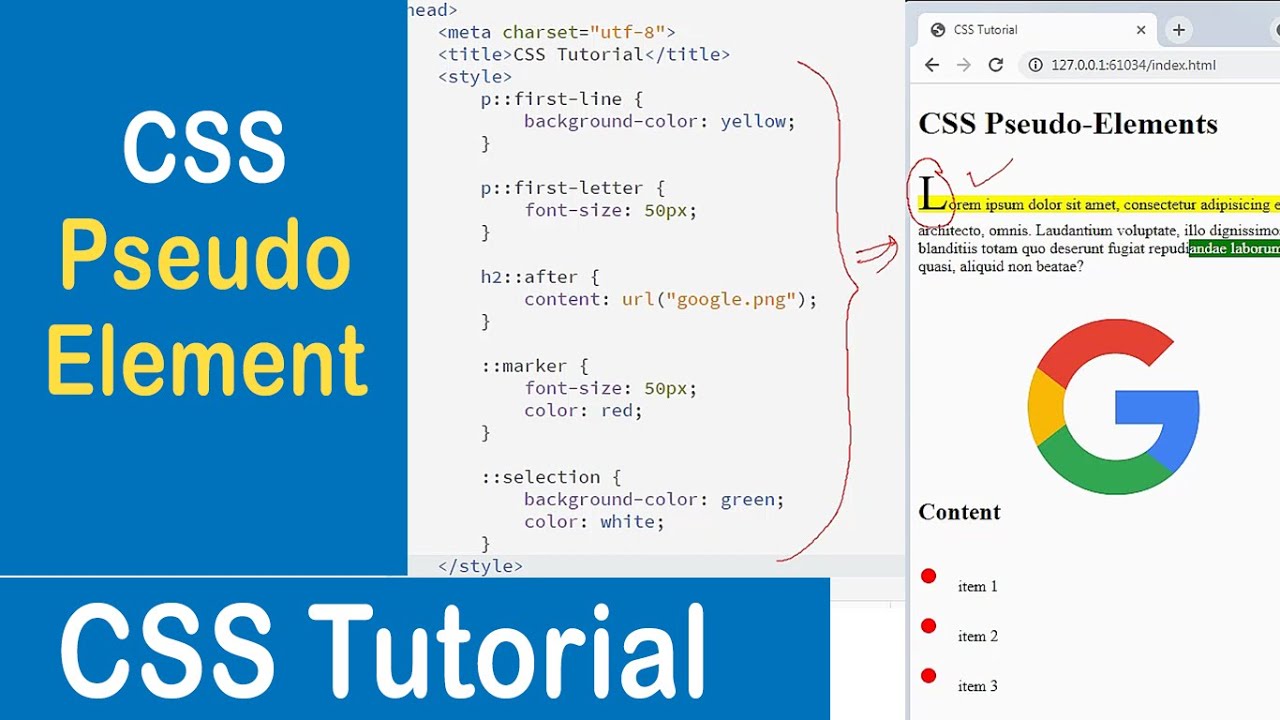The height and width of the screenshot is (720, 1280).
Task: Click the Google logo image
Action: point(1113,407)
